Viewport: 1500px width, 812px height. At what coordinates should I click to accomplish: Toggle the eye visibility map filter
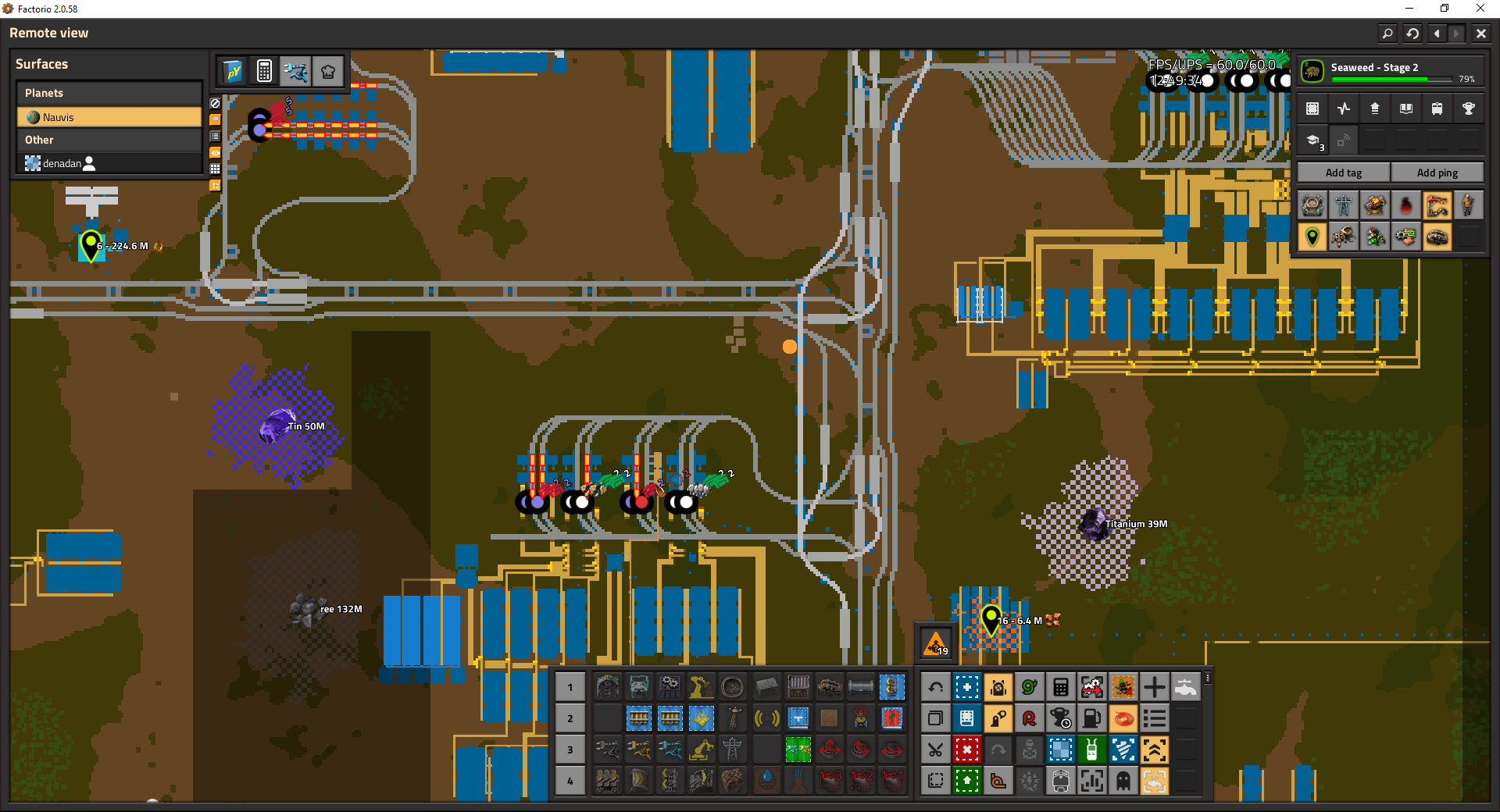tap(215, 153)
